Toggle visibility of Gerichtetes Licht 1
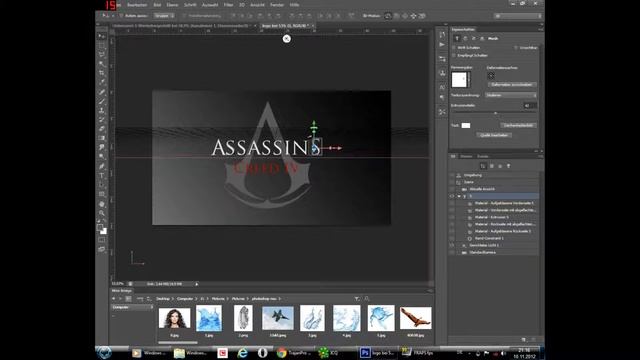Screen dimensions: 640x360 click(x=452, y=245)
